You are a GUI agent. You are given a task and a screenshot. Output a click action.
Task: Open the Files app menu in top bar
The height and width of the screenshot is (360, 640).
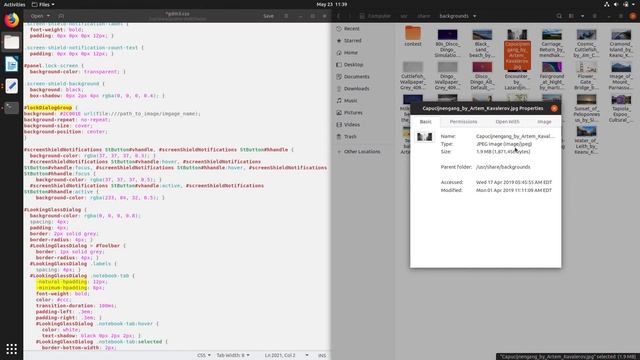(x=43, y=4)
